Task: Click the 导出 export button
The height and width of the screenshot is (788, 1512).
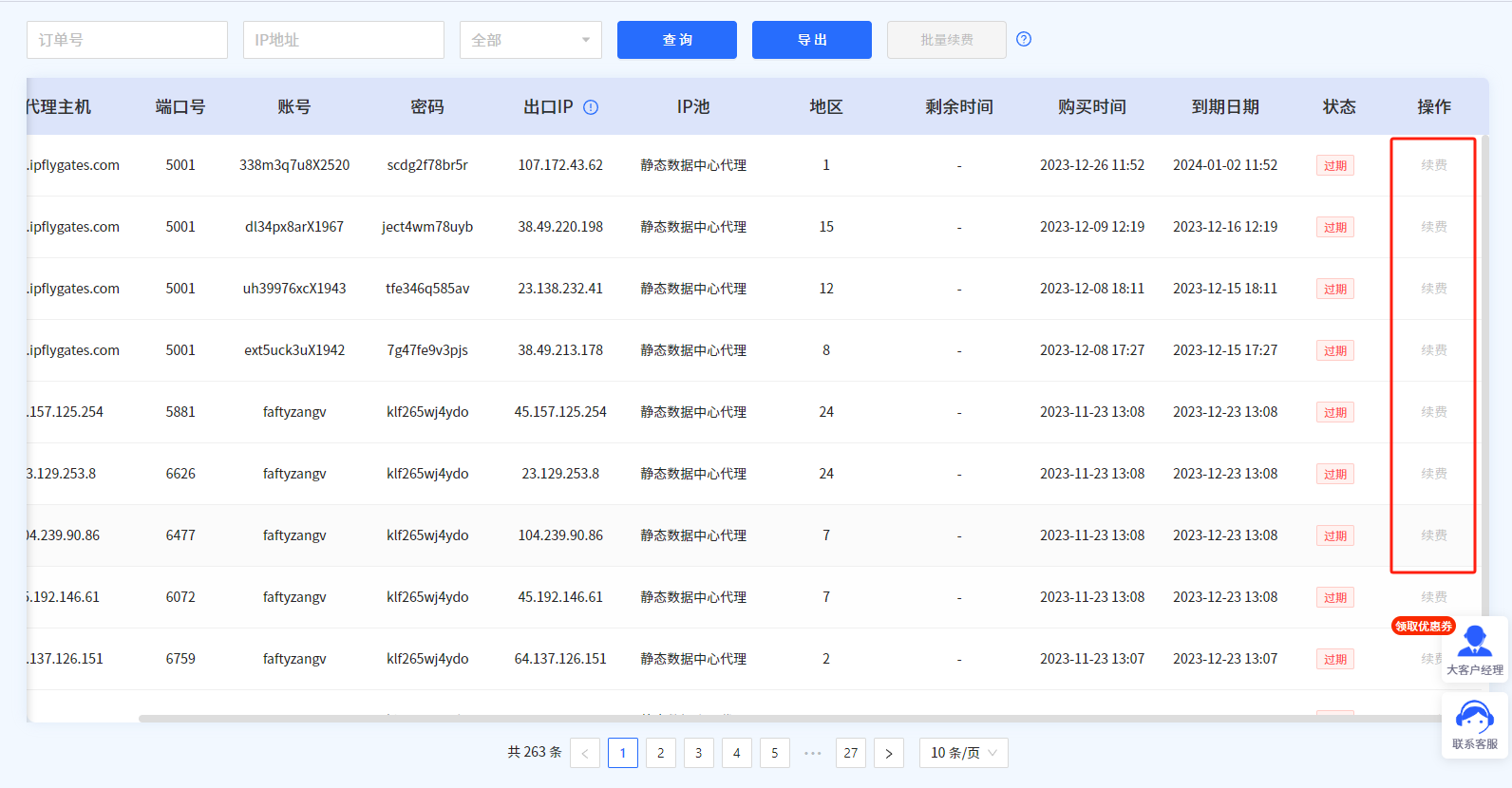Action: pyautogui.click(x=811, y=40)
